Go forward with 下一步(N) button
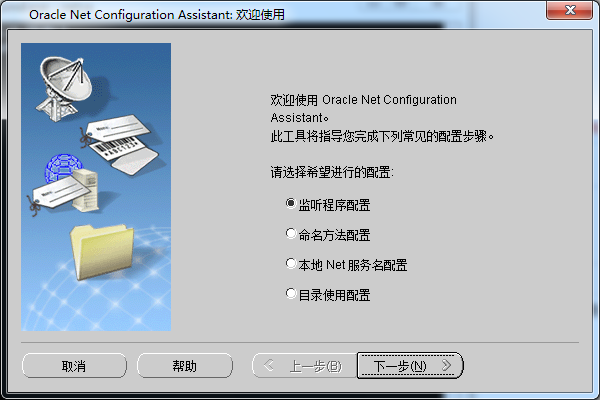600x400 pixels. click(x=410, y=366)
